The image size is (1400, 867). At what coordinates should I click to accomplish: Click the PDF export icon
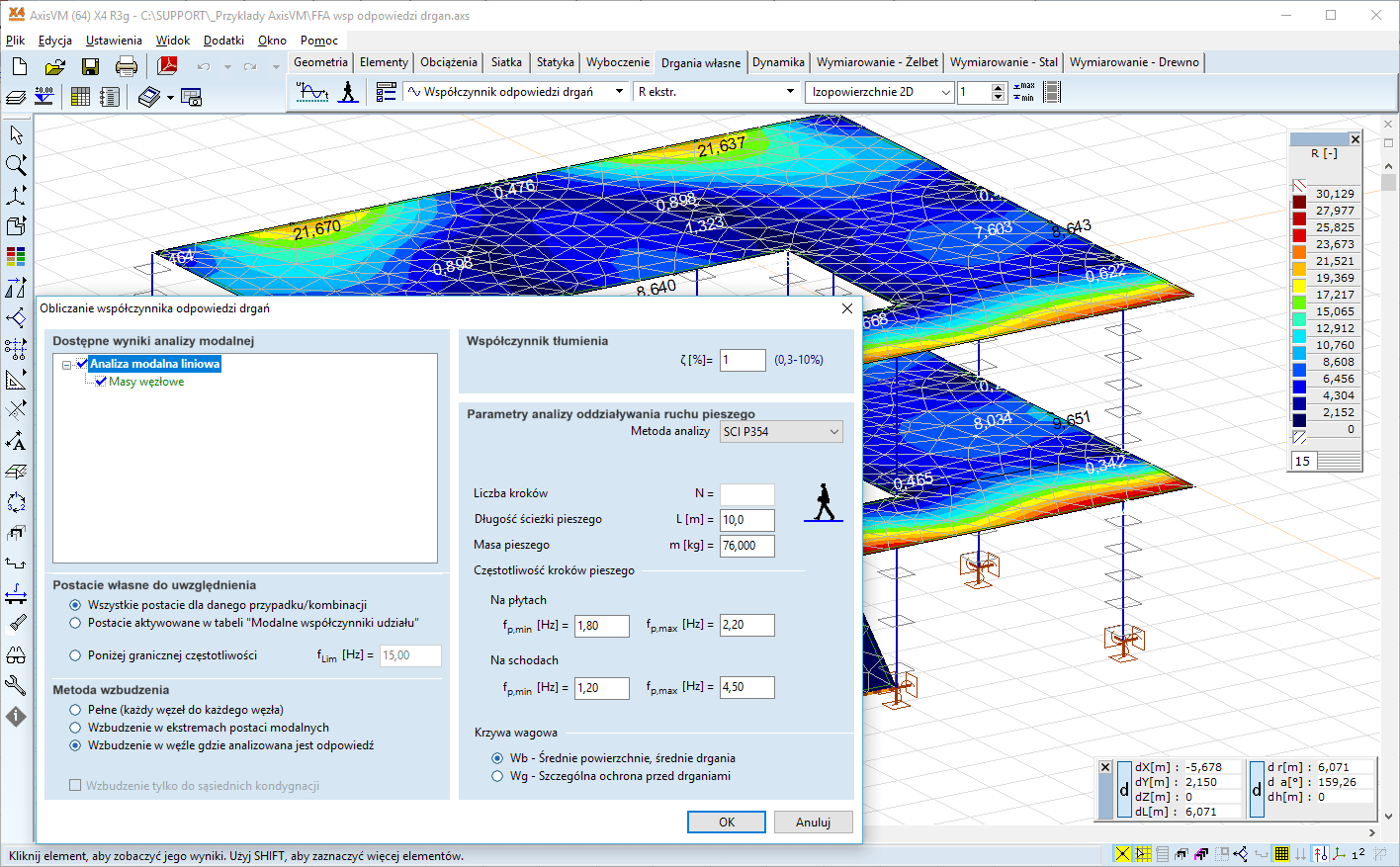click(167, 66)
